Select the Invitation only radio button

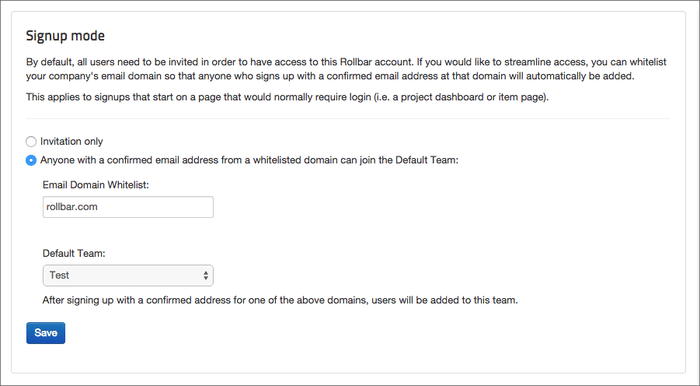[31, 142]
